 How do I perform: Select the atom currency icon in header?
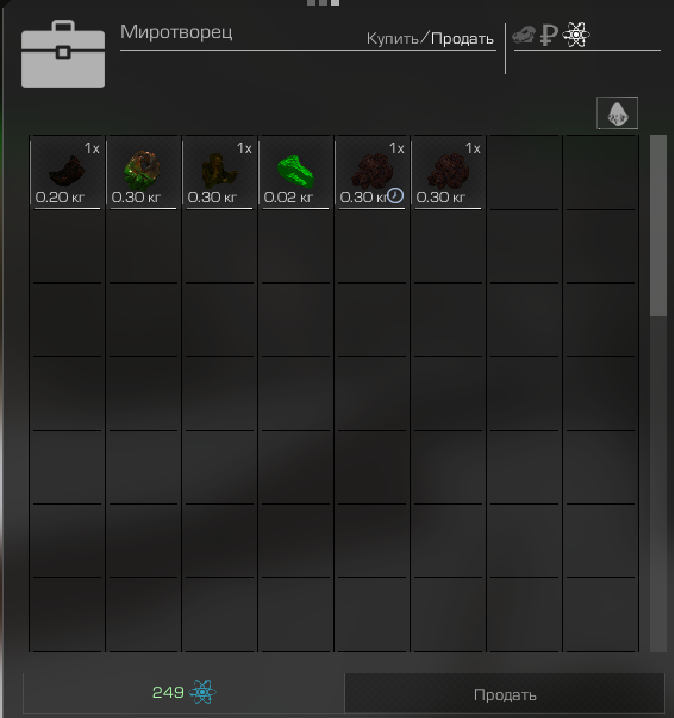[x=576, y=35]
